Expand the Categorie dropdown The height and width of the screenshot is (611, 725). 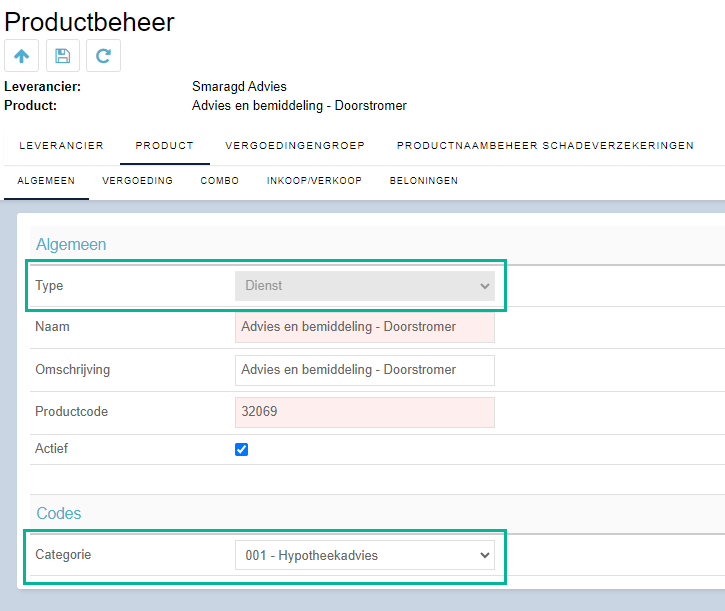(365, 555)
